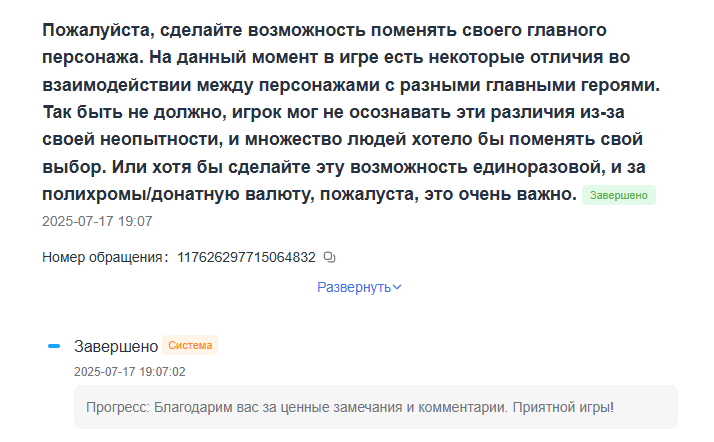Viewport: 714px width, 442px height.
Task: Click the blue dash timeline marker
Action: (54, 346)
